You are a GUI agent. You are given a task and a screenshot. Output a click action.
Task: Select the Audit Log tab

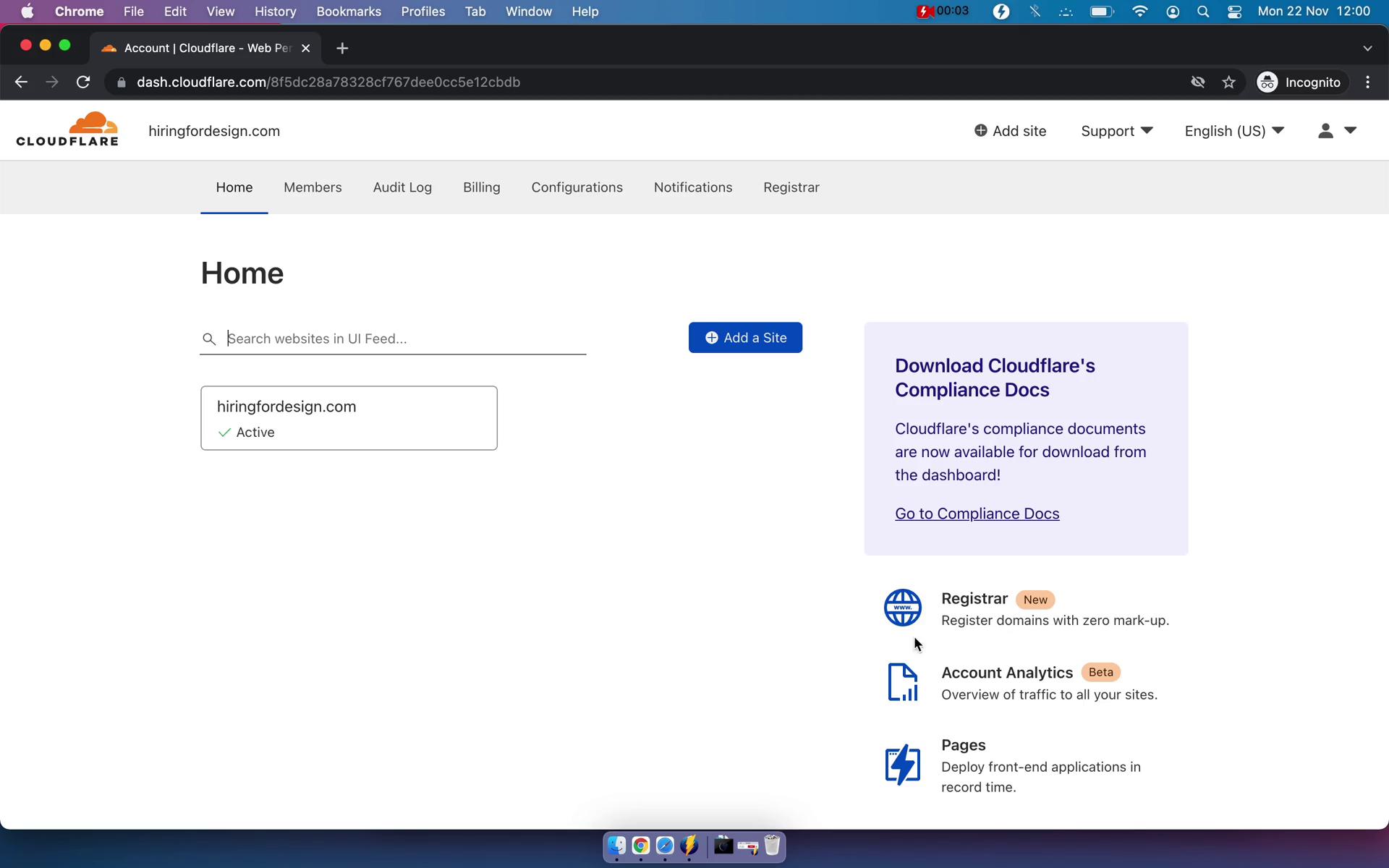point(402,187)
